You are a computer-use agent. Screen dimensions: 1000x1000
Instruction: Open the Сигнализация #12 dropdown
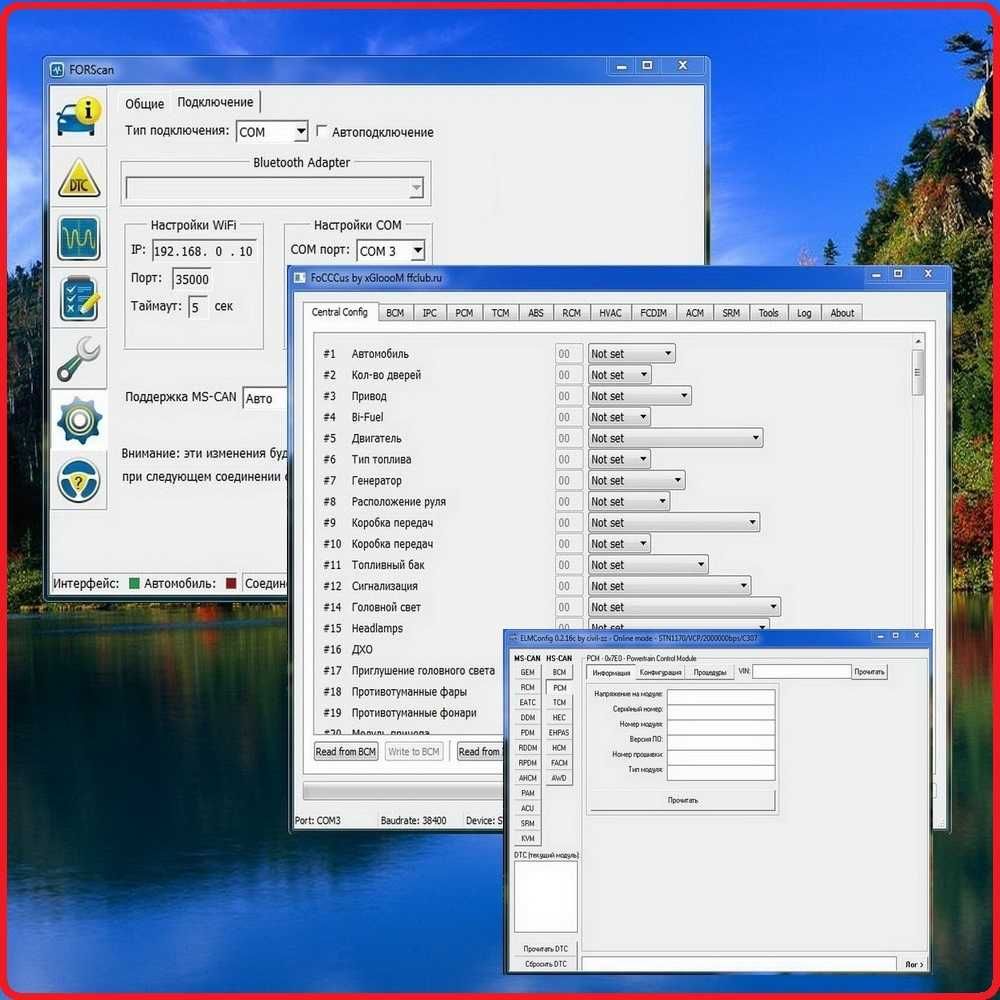coord(669,585)
